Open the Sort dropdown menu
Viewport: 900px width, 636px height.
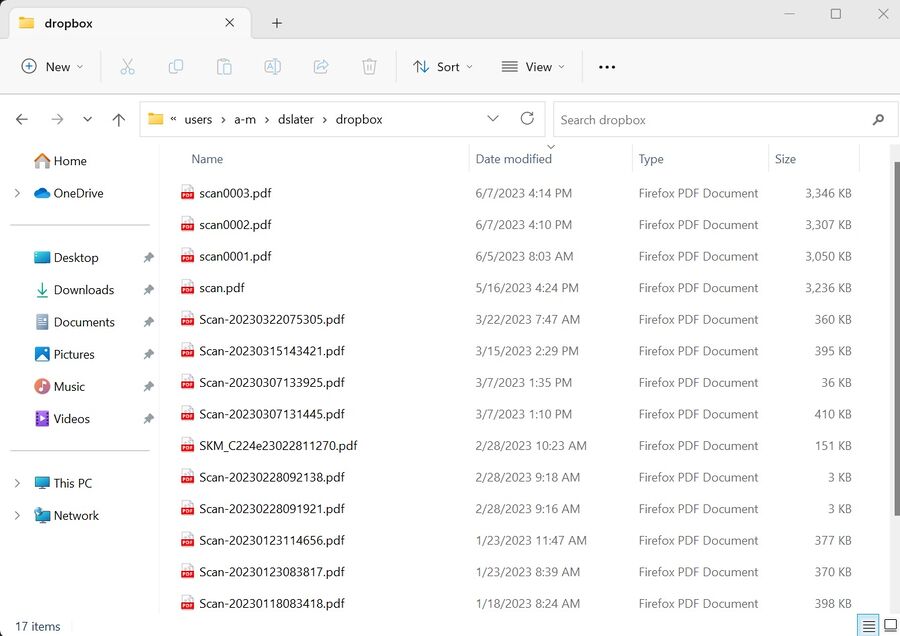click(443, 67)
